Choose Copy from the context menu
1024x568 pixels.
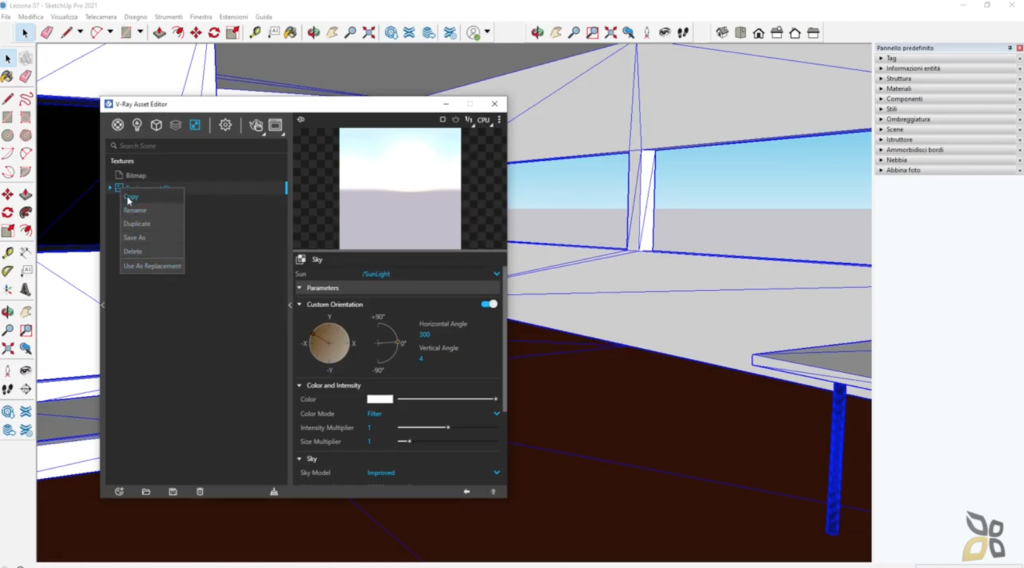[152, 197]
